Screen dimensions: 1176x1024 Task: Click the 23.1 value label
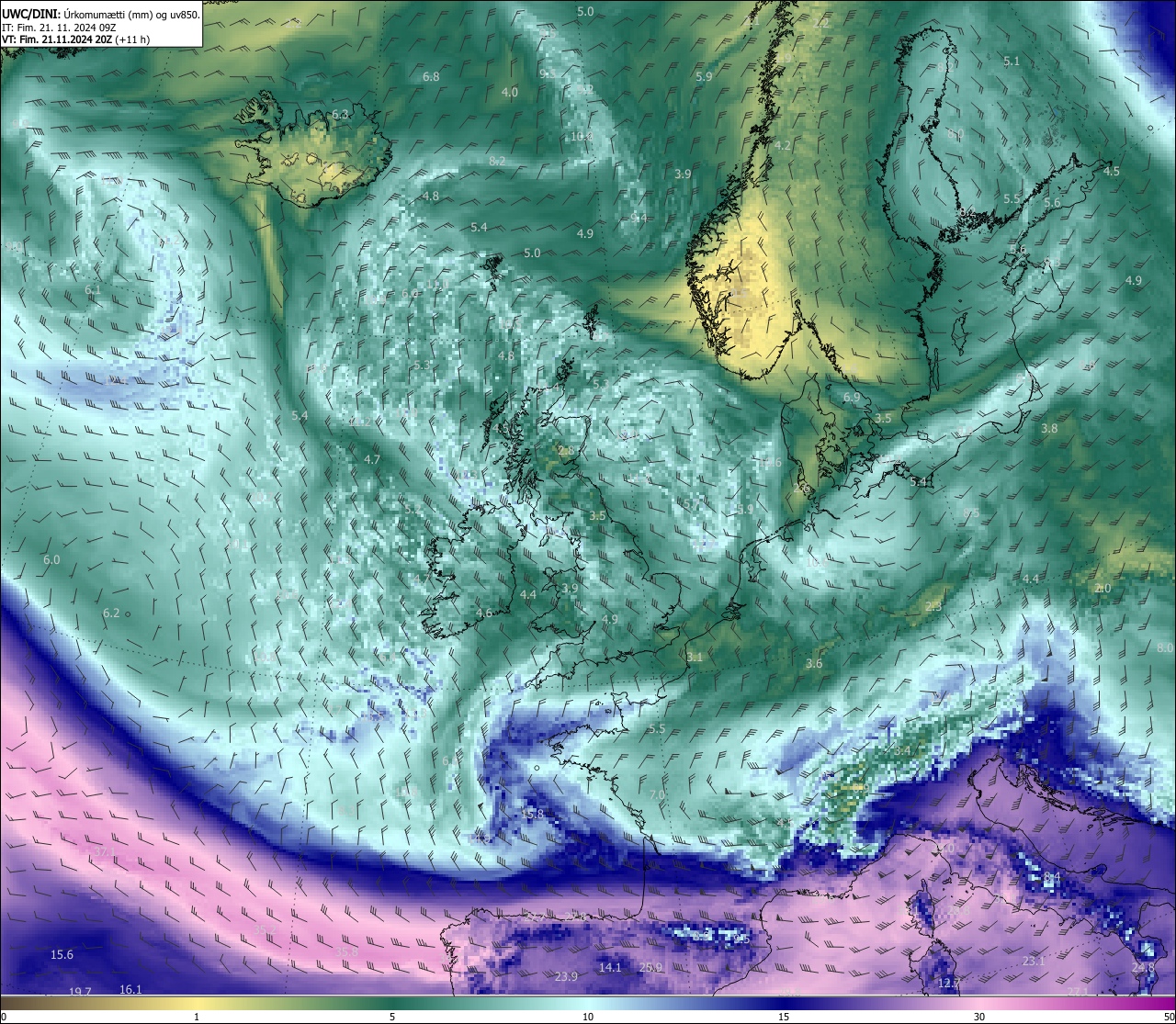1034,961
